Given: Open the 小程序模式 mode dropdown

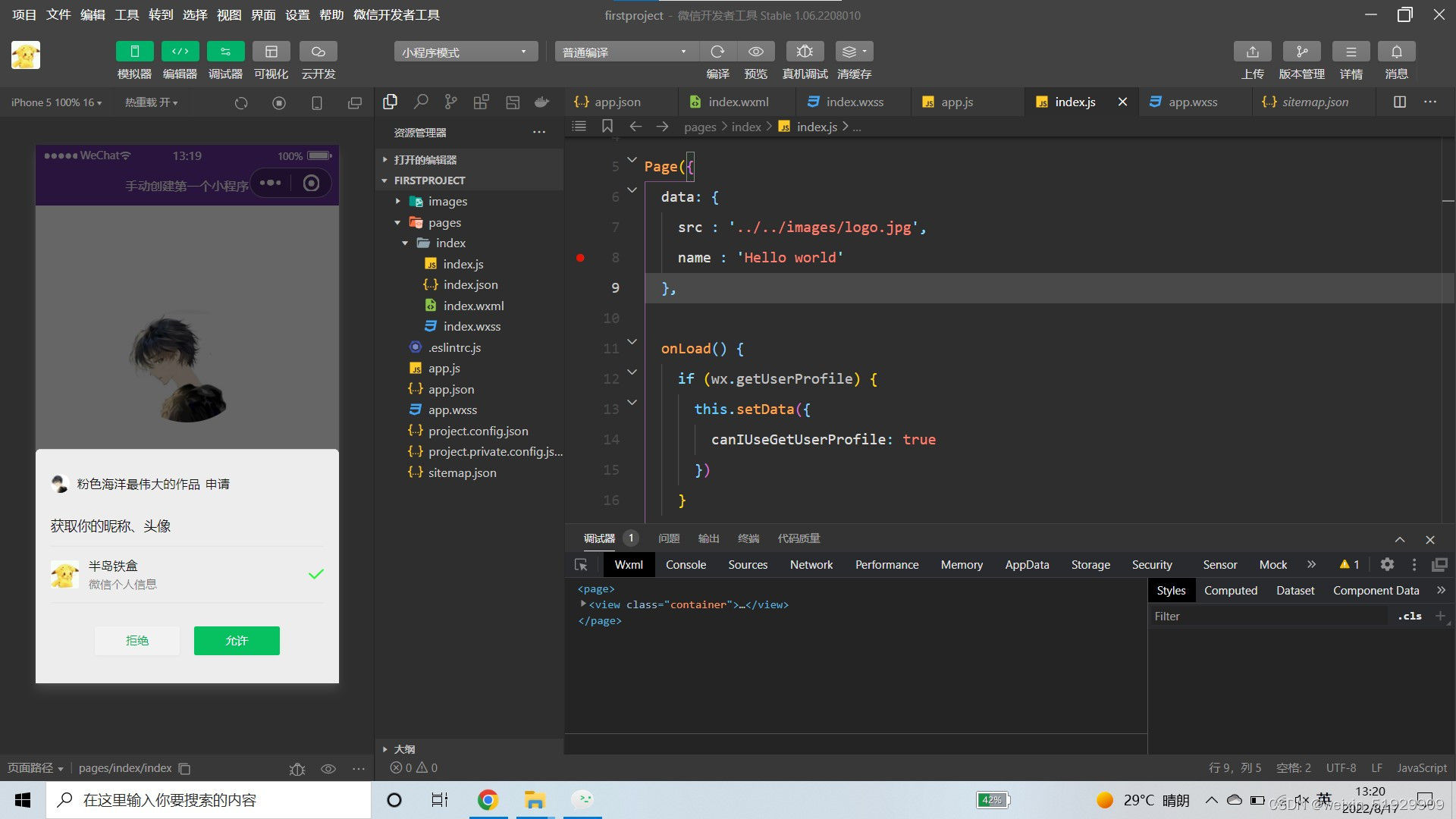Looking at the screenshot, I should pyautogui.click(x=465, y=52).
